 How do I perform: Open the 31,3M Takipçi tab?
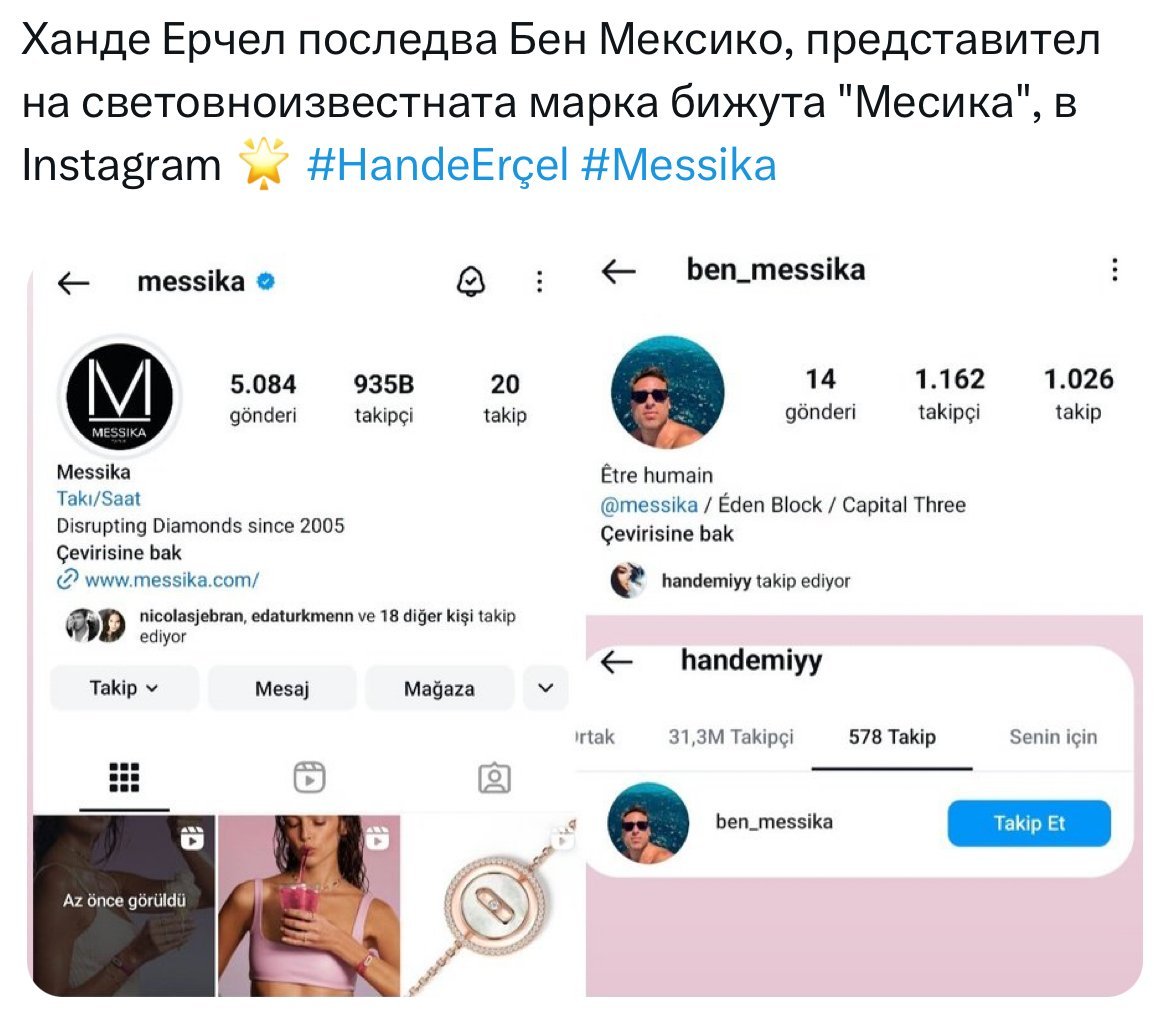pos(731,737)
